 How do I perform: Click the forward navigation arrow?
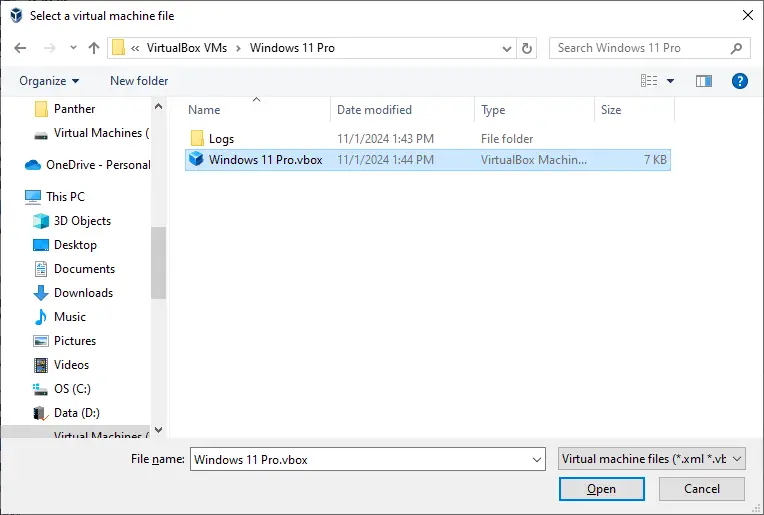[49, 48]
